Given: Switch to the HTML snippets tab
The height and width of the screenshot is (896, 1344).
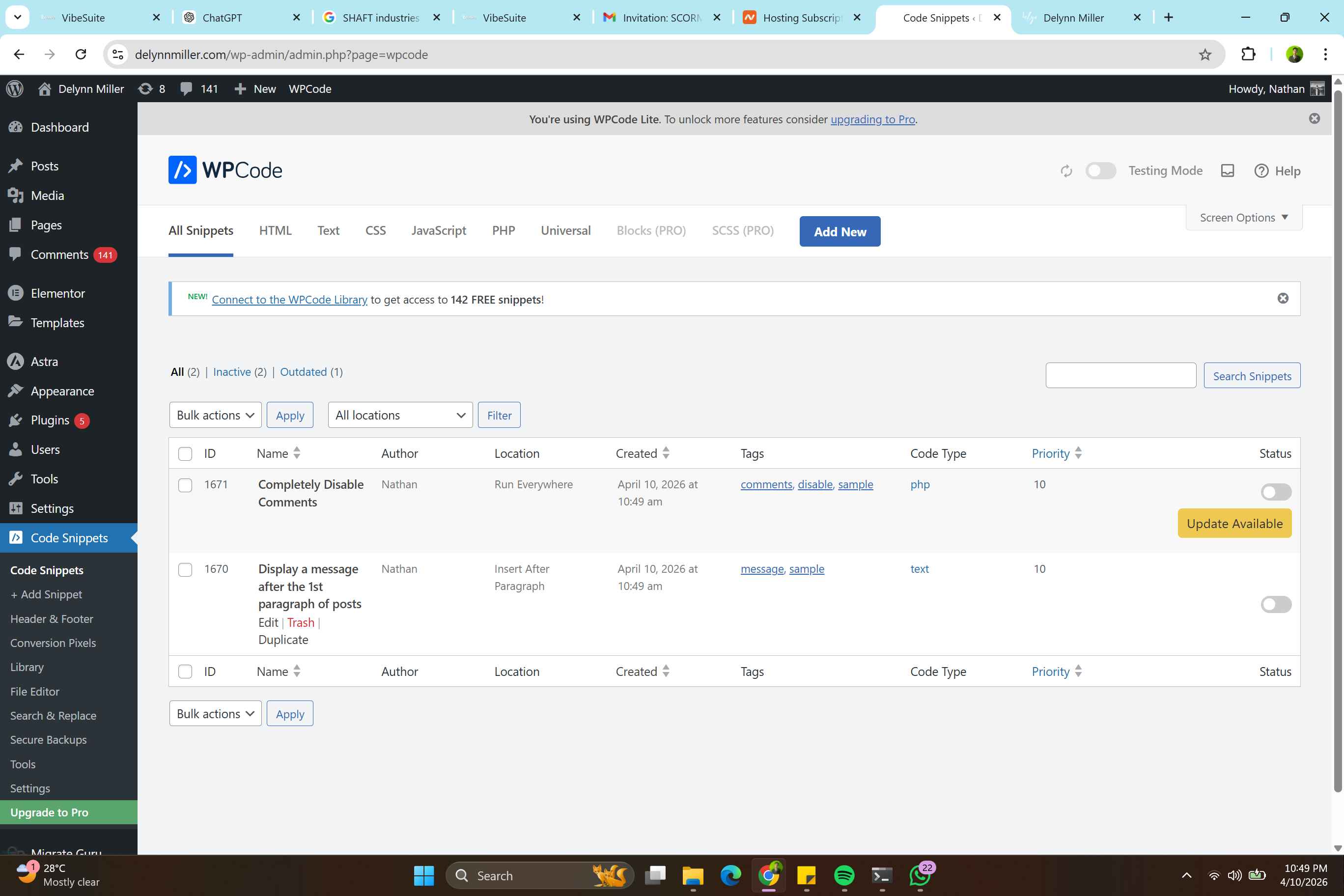Looking at the screenshot, I should (276, 230).
